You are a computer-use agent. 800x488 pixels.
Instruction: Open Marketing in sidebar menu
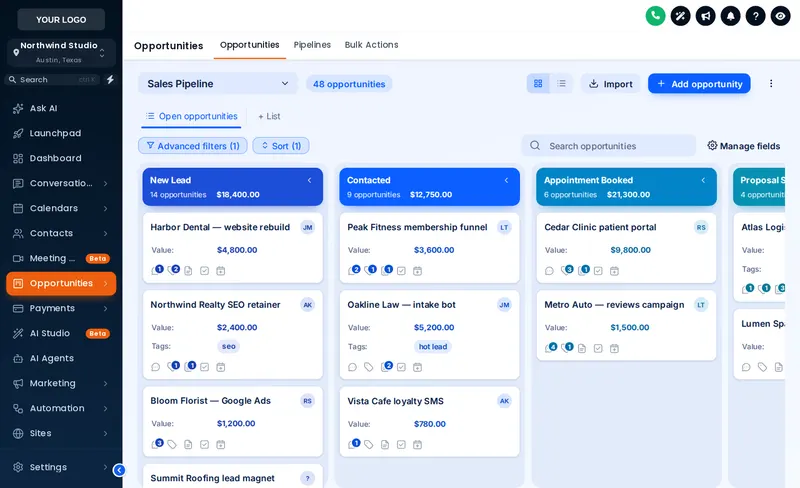tap(61, 383)
